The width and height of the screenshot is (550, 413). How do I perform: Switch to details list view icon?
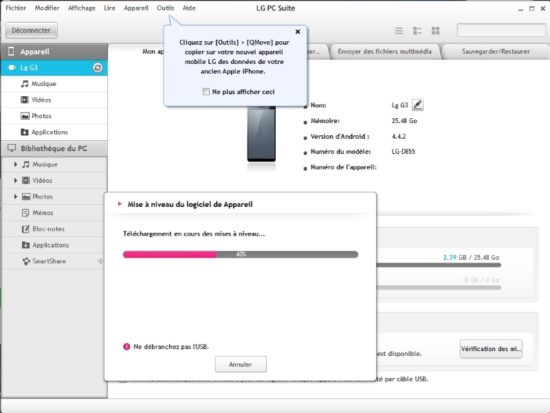[x=417, y=31]
